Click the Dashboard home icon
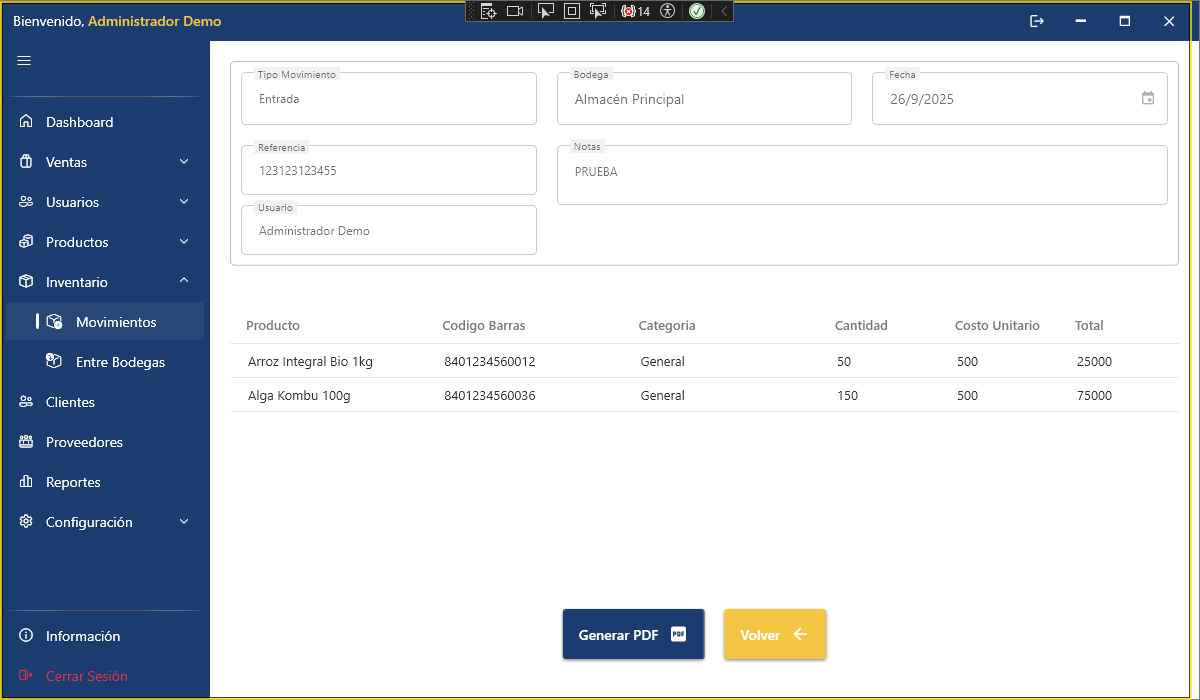 pyautogui.click(x=26, y=122)
